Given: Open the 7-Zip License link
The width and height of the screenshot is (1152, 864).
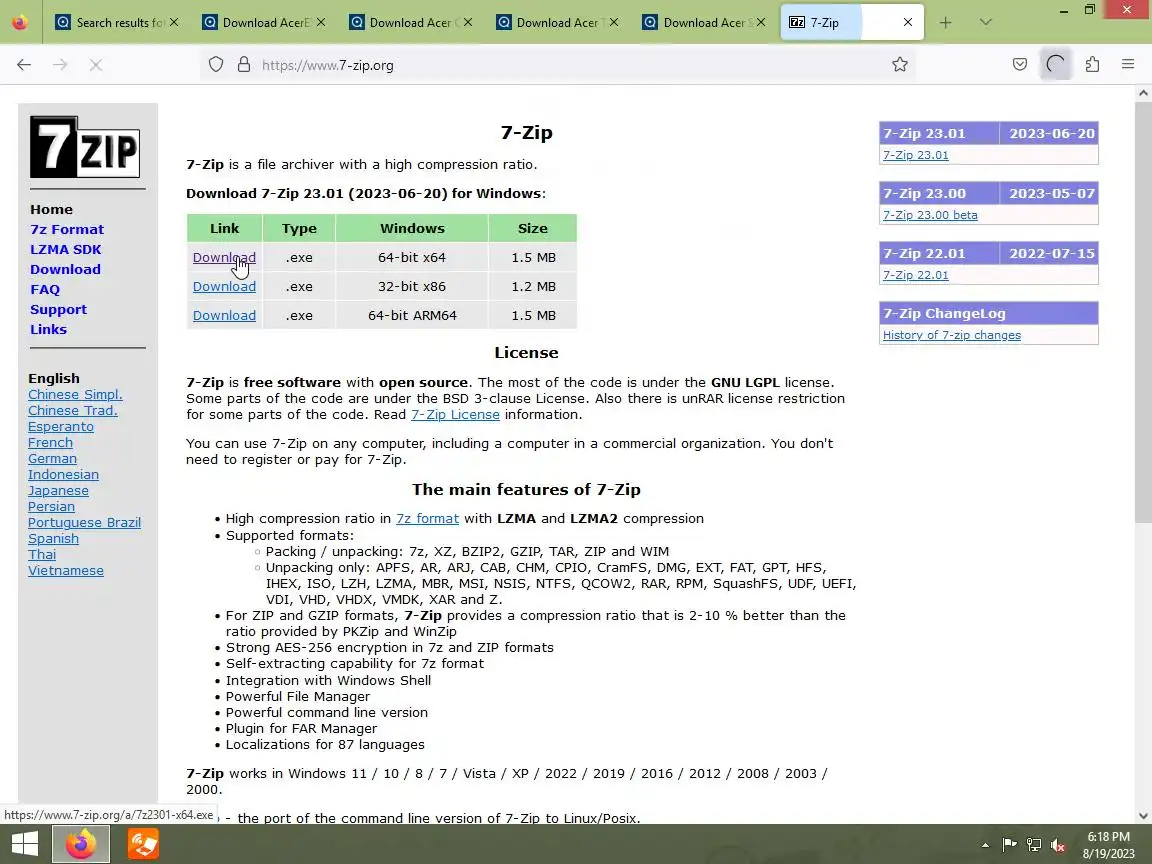Looking at the screenshot, I should (455, 414).
